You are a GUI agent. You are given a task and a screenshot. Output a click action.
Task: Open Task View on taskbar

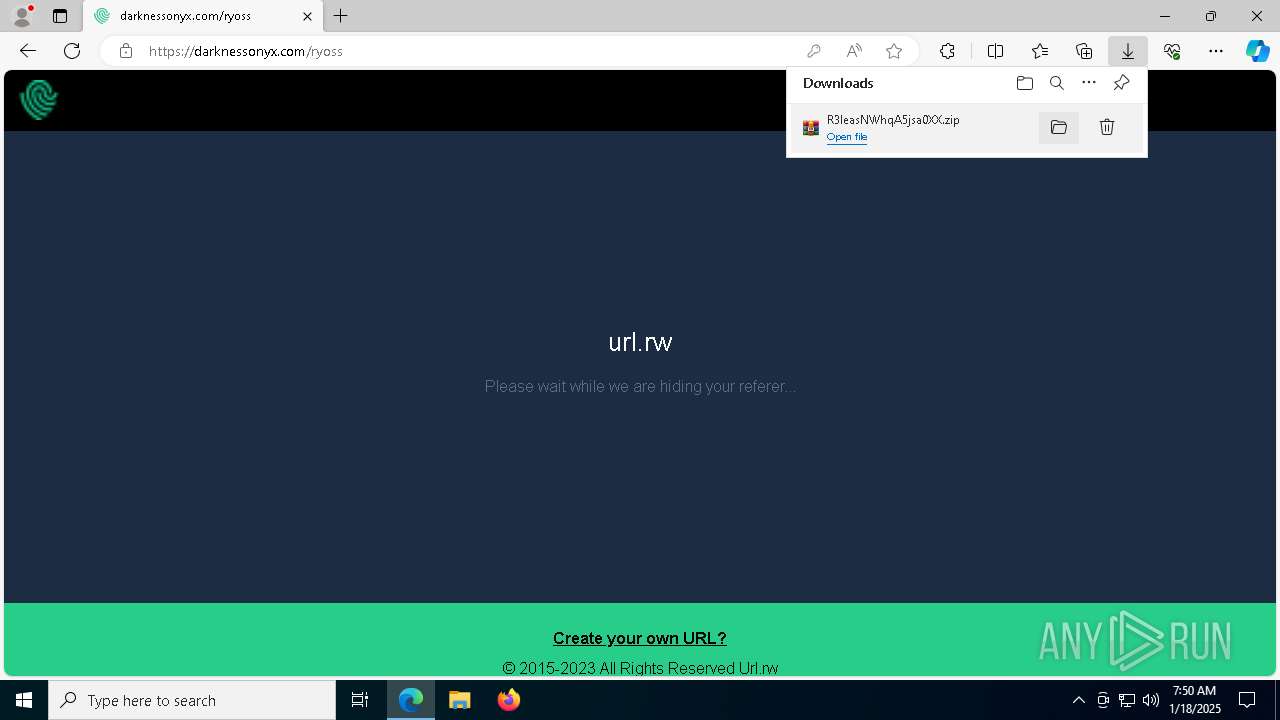pyautogui.click(x=360, y=700)
